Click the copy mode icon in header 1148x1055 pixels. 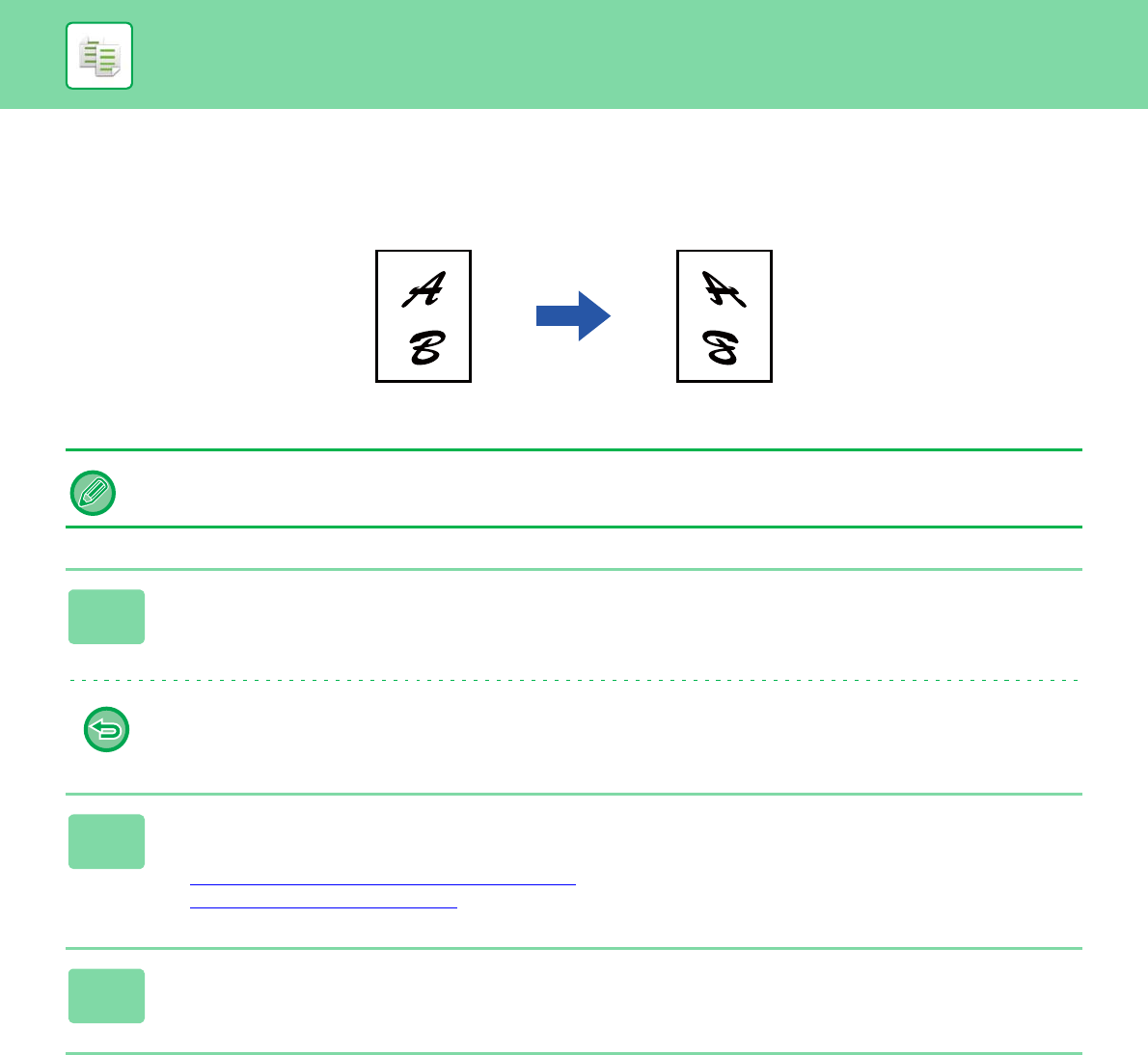coord(99,56)
